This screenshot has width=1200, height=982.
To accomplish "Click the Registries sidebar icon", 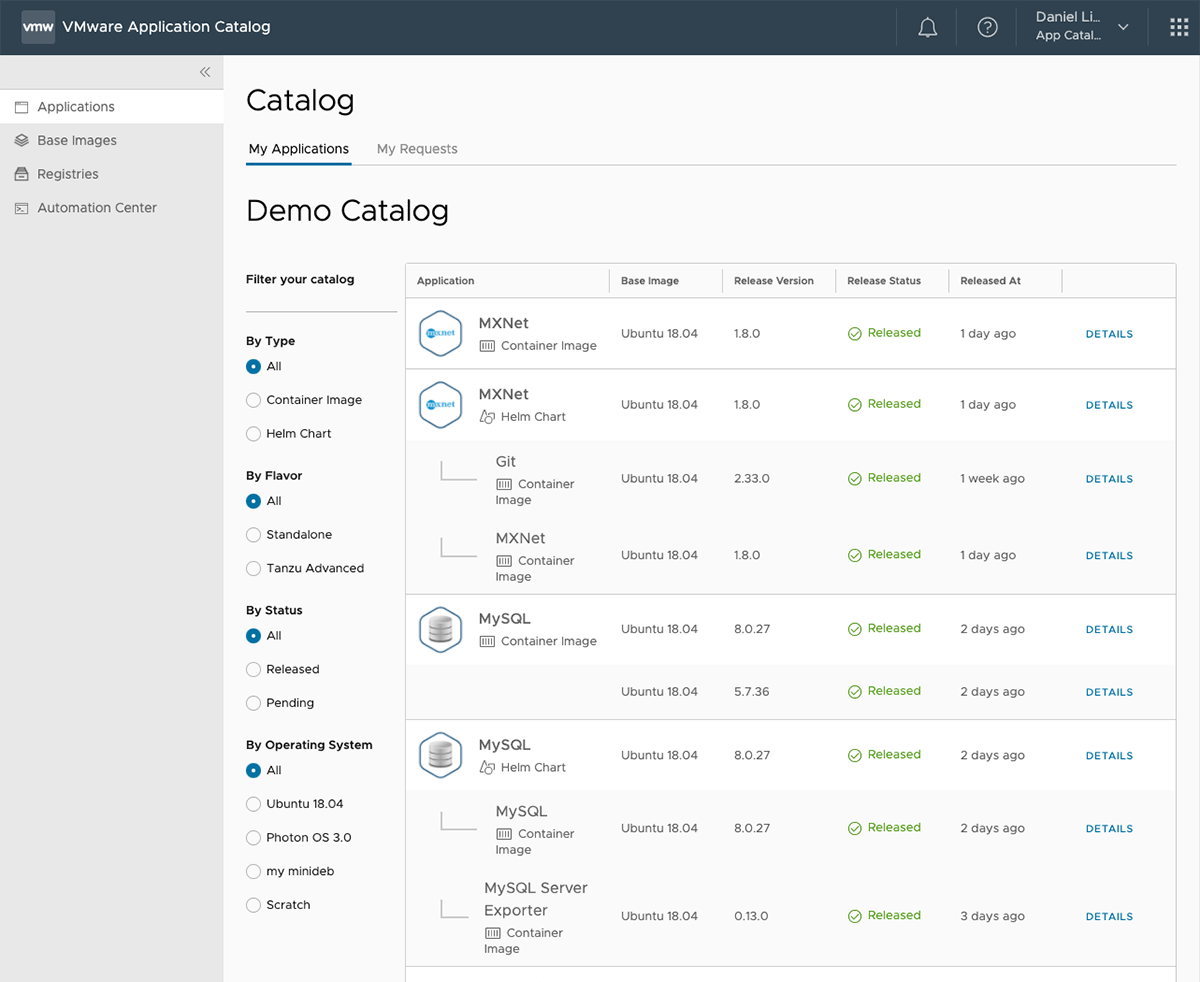I will (21, 174).
